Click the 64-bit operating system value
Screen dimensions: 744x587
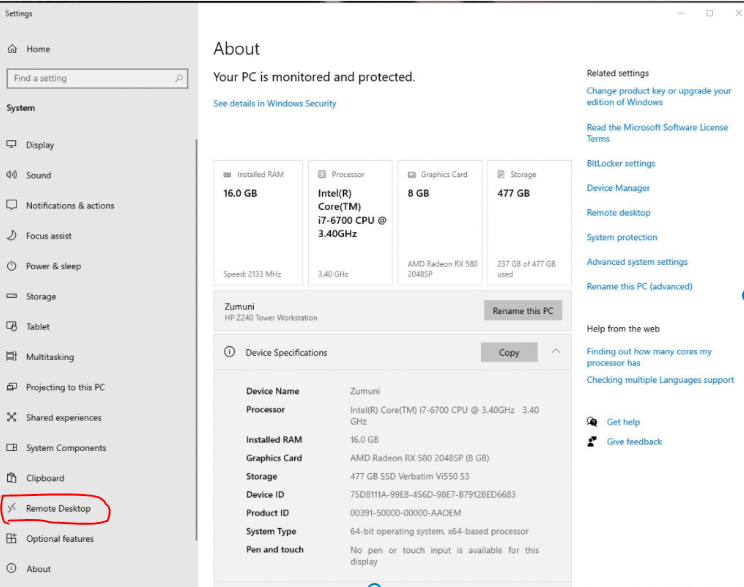tap(439, 531)
